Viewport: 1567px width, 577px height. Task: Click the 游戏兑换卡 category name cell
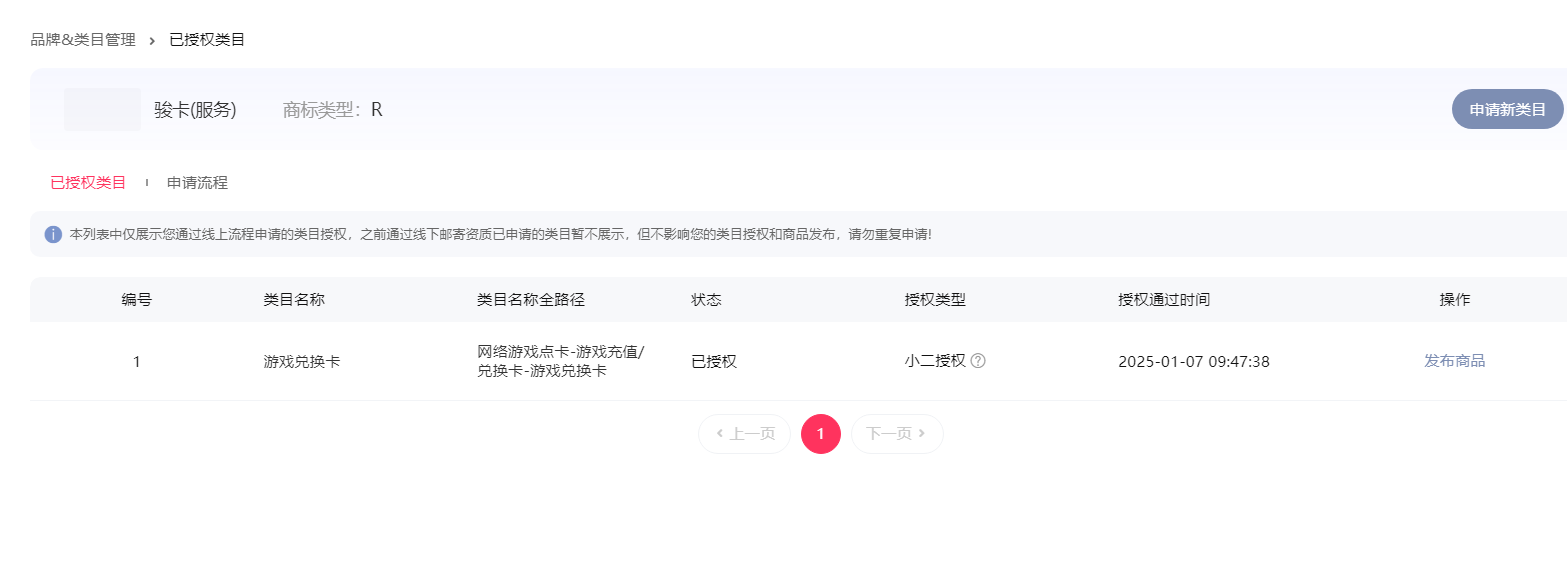pos(302,362)
